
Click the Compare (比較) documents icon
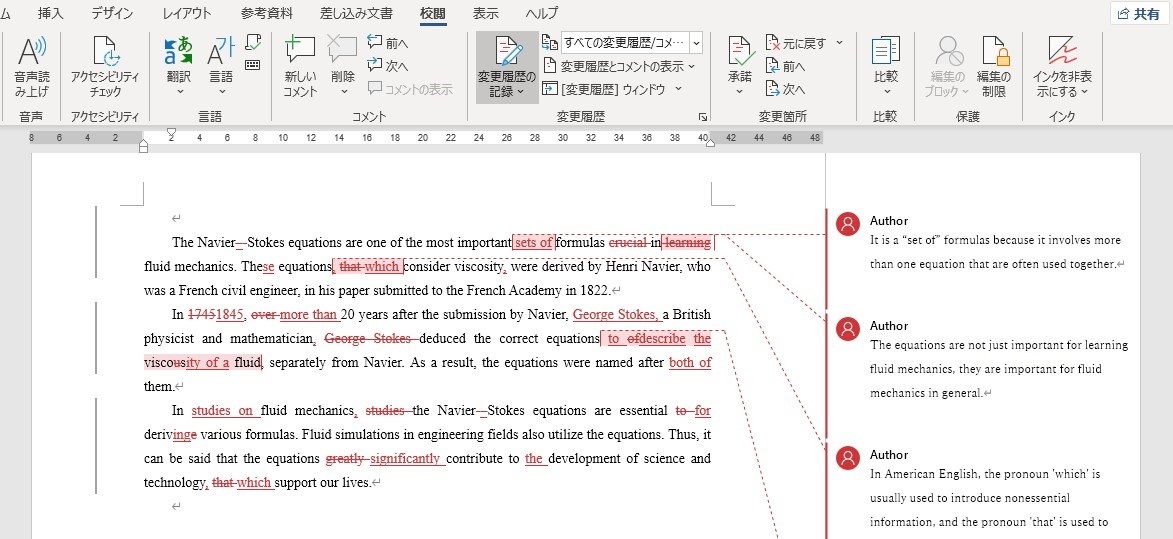(886, 52)
